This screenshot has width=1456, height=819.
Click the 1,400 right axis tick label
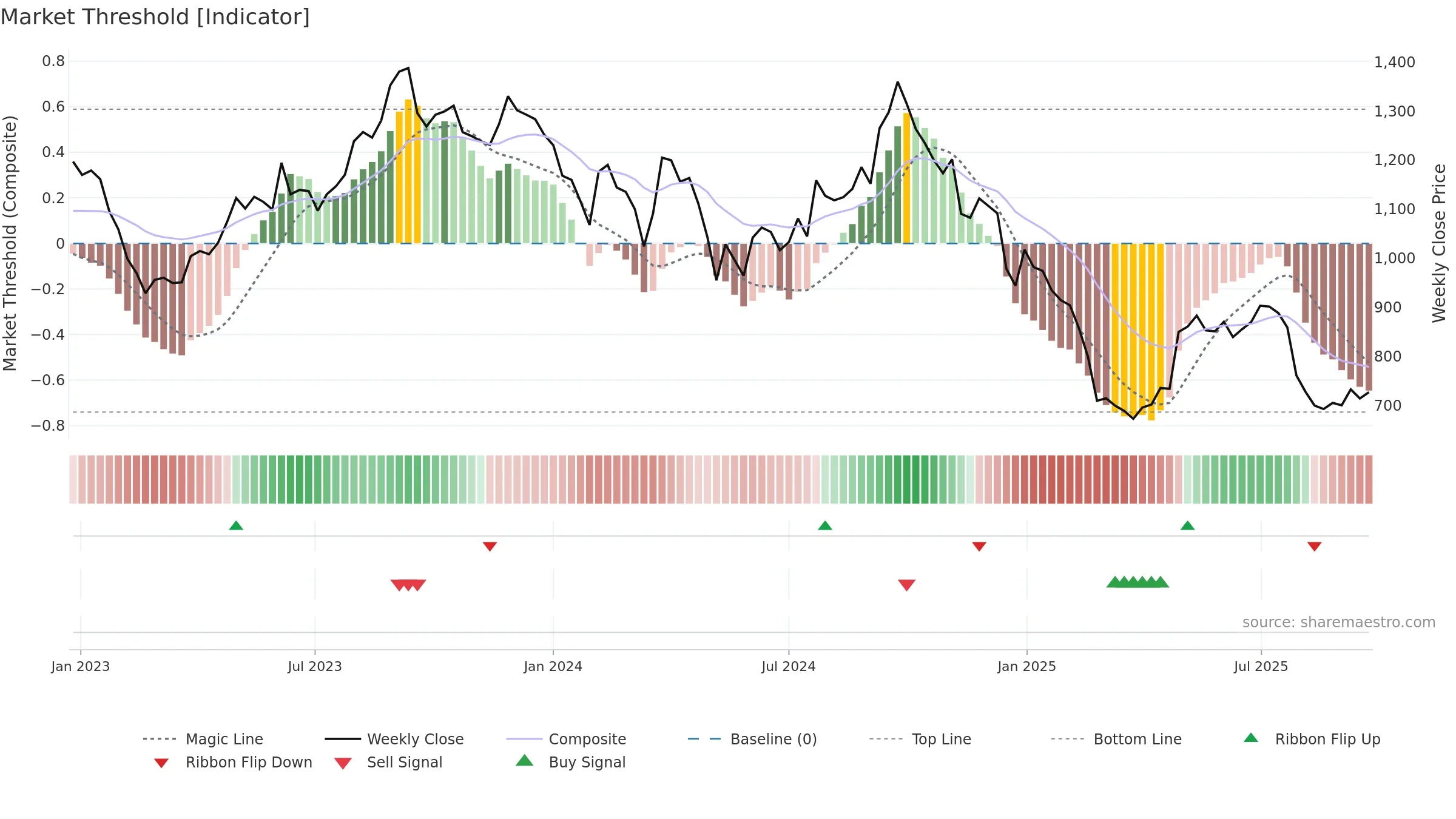[x=1395, y=62]
